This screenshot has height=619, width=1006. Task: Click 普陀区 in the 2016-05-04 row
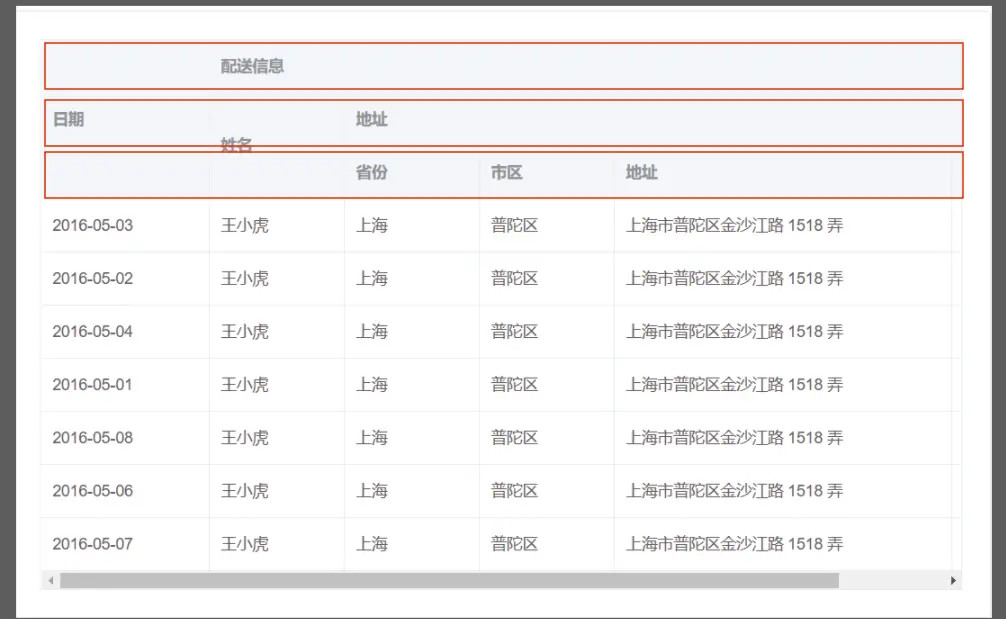click(x=515, y=332)
